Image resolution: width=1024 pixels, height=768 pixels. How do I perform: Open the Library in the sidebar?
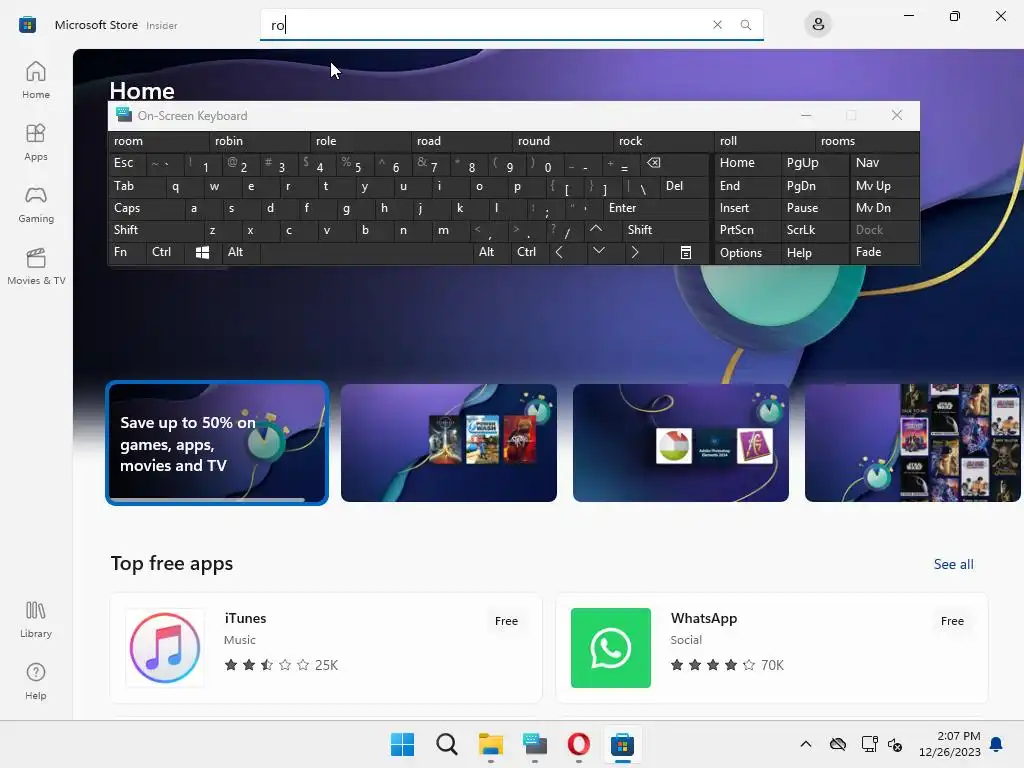(36, 619)
